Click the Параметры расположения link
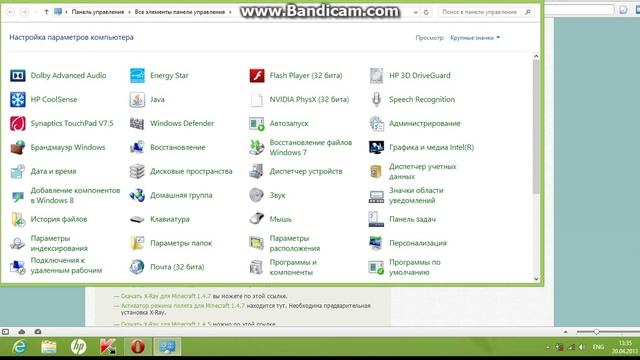The image size is (640, 360). click(x=295, y=243)
